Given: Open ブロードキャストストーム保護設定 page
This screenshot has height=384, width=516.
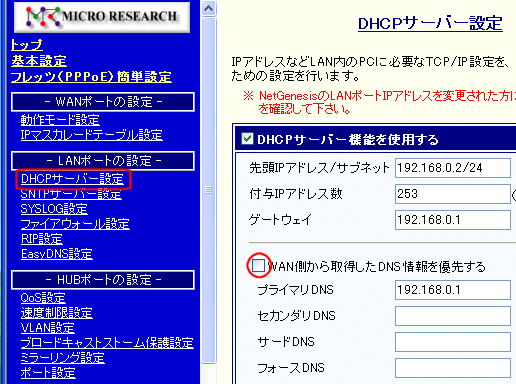Looking at the screenshot, I should point(107,343).
